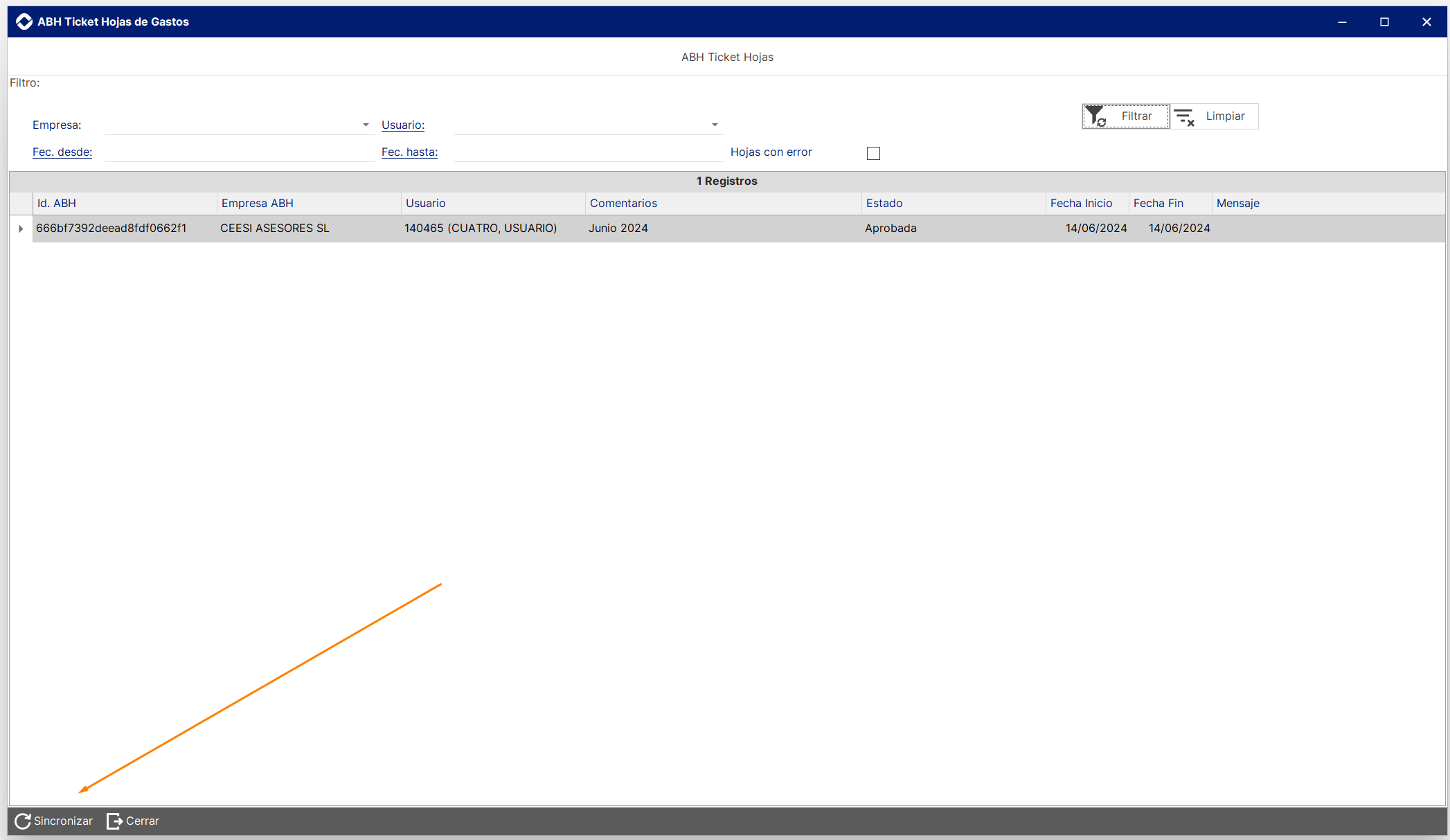Image resolution: width=1450 pixels, height=840 pixels.
Task: Click the Limpiar clear-filter icon
Action: (x=1184, y=117)
